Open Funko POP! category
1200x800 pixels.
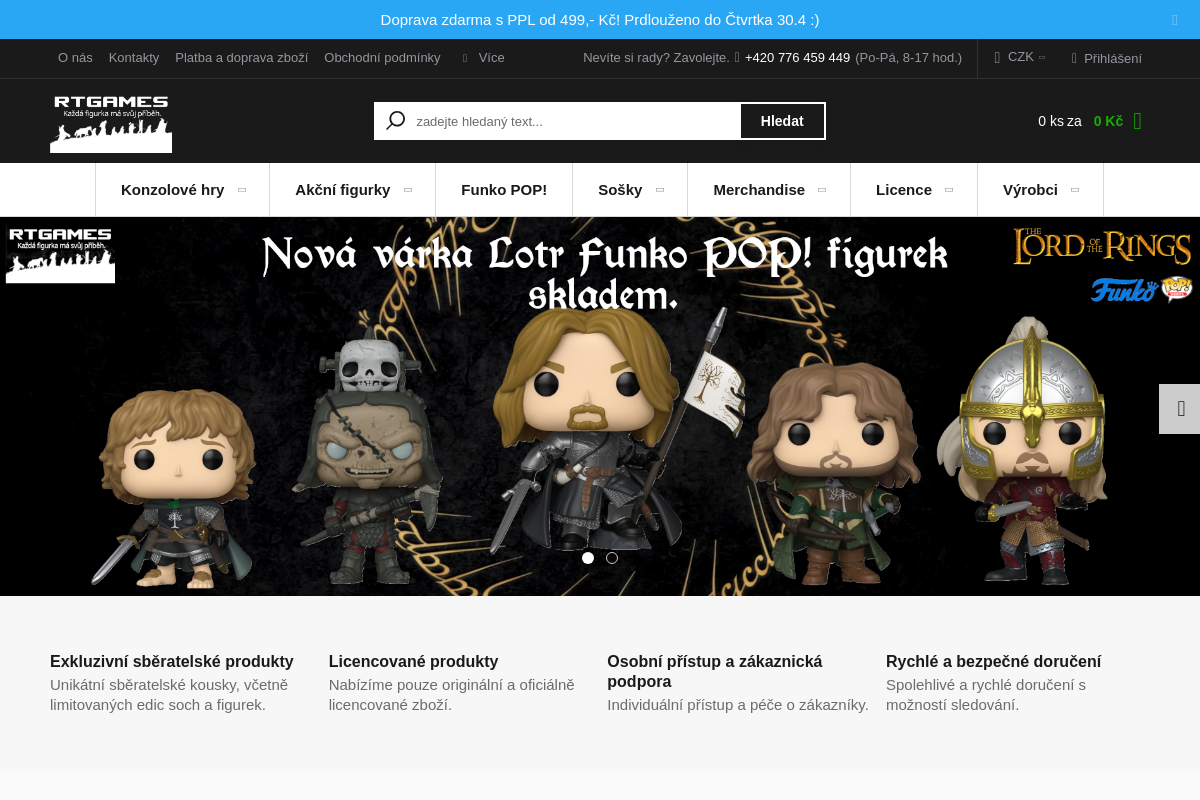(504, 190)
